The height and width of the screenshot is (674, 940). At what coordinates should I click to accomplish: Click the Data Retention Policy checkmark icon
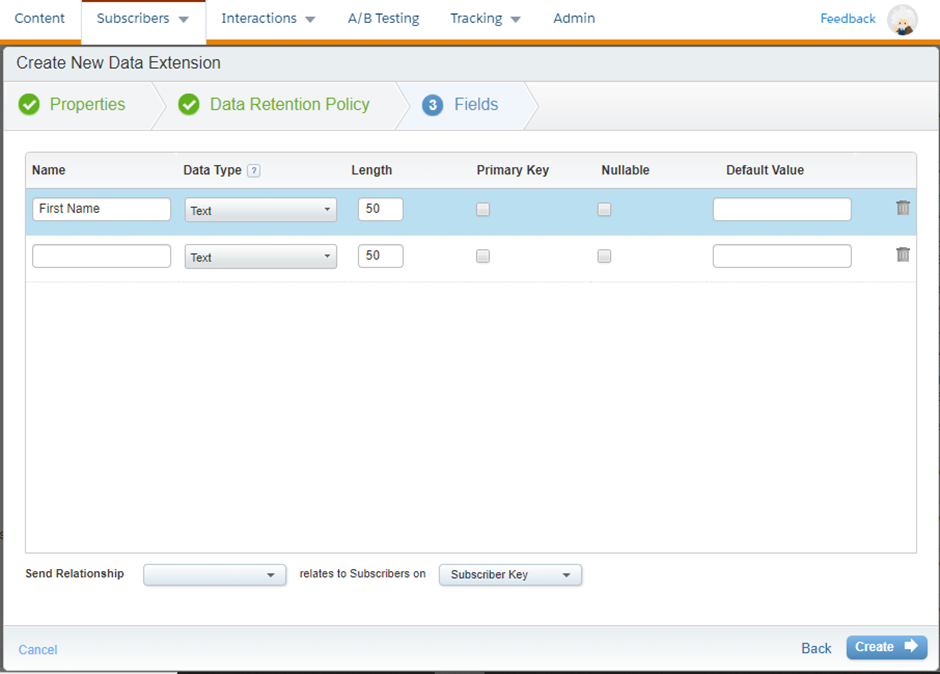pyautogui.click(x=189, y=105)
